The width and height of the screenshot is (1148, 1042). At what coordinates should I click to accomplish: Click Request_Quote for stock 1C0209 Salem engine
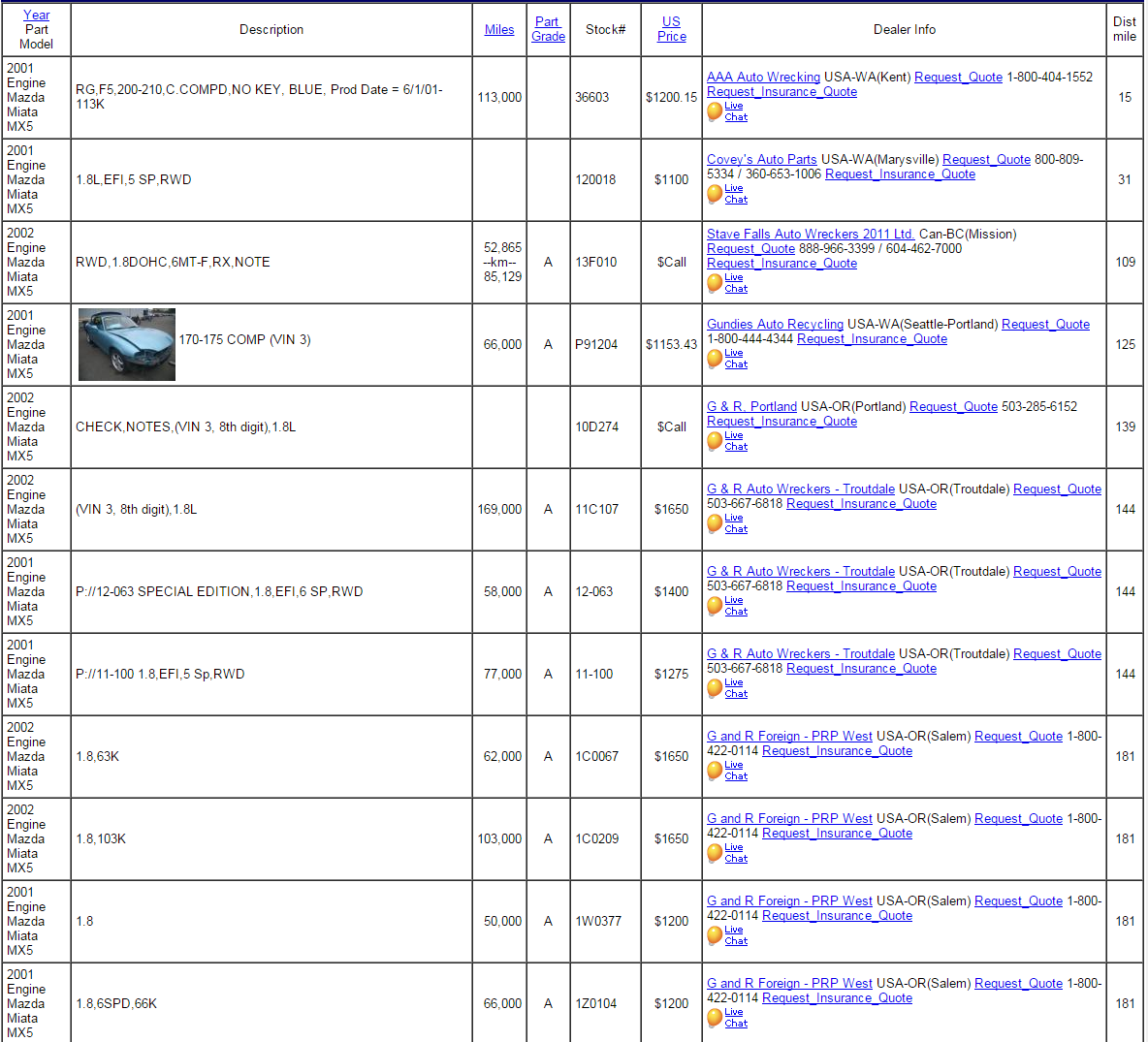tap(1018, 818)
